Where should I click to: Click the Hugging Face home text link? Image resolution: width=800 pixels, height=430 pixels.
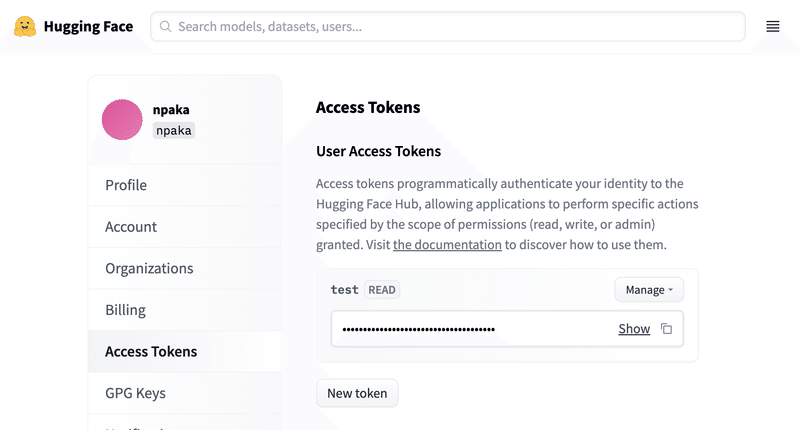[x=88, y=27]
